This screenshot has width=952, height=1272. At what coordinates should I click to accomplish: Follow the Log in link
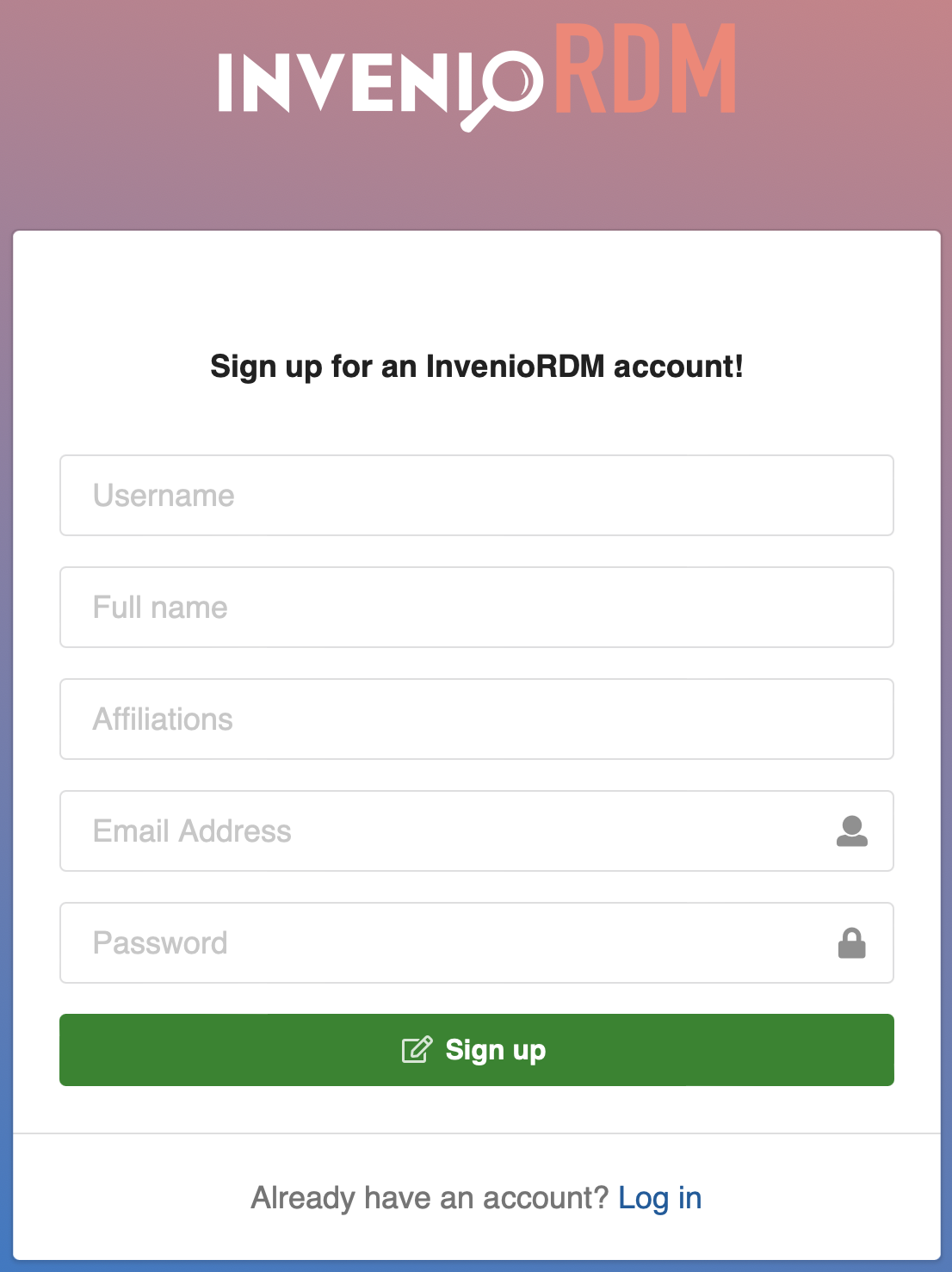coord(660,1198)
